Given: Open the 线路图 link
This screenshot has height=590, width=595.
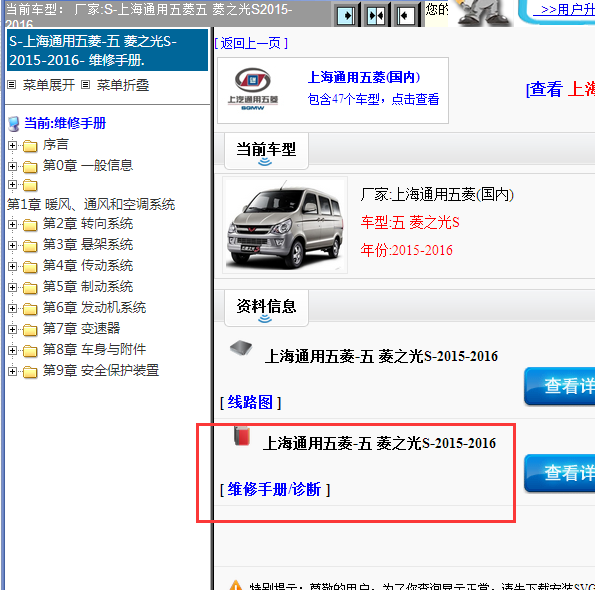Looking at the screenshot, I should [250, 402].
